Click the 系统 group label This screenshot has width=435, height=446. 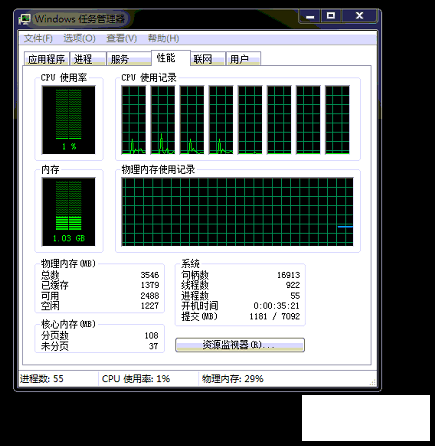[190, 264]
